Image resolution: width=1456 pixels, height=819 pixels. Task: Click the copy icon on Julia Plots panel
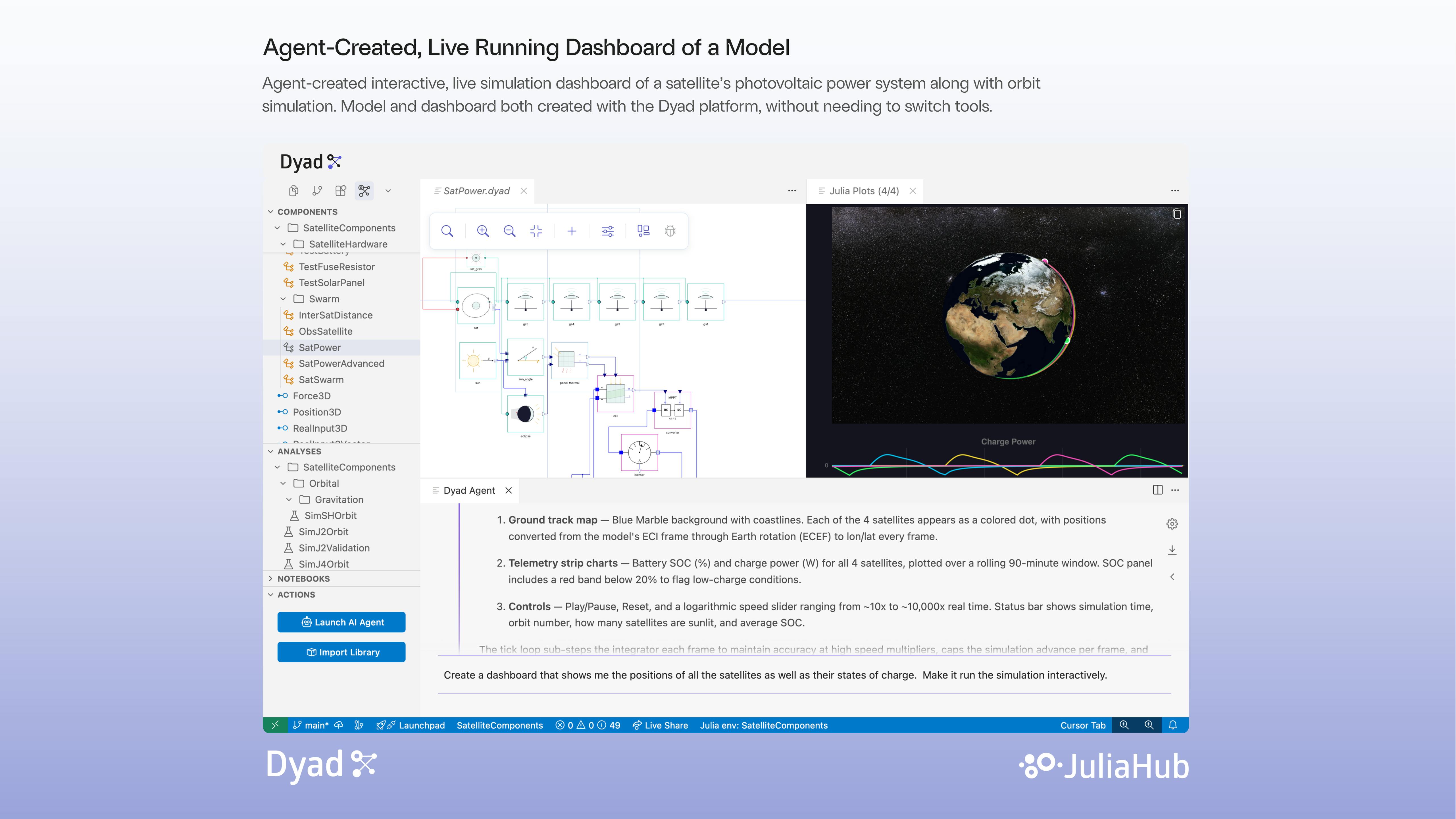click(x=1176, y=214)
